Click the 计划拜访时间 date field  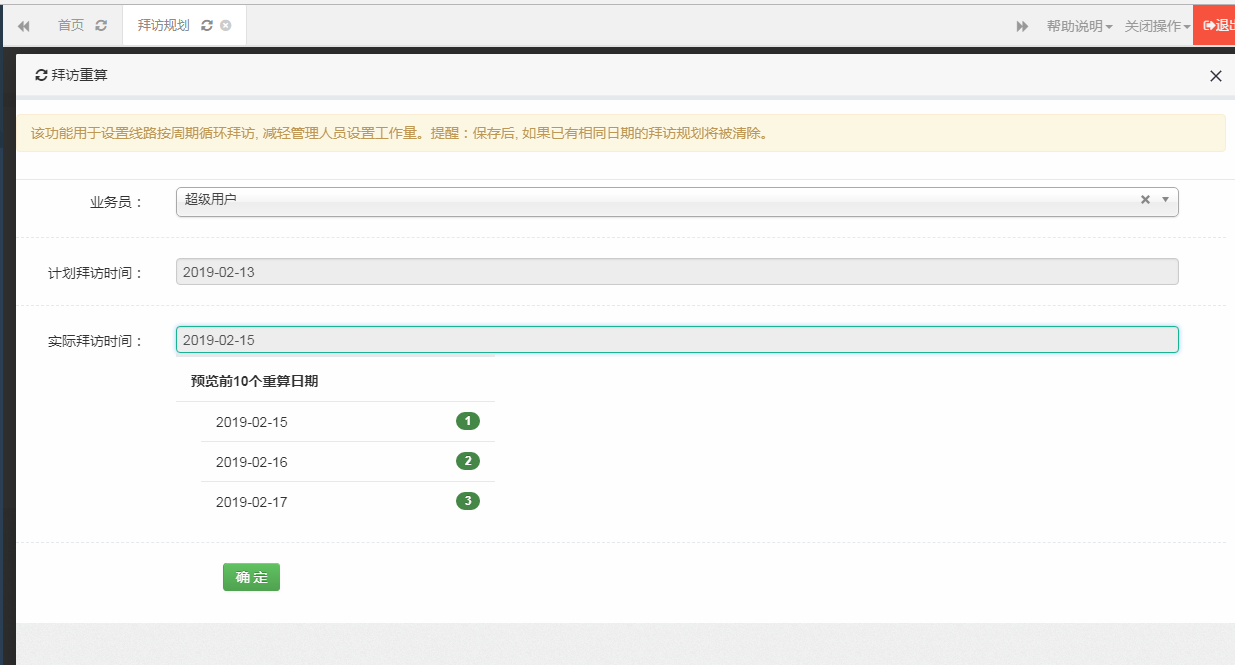click(677, 272)
